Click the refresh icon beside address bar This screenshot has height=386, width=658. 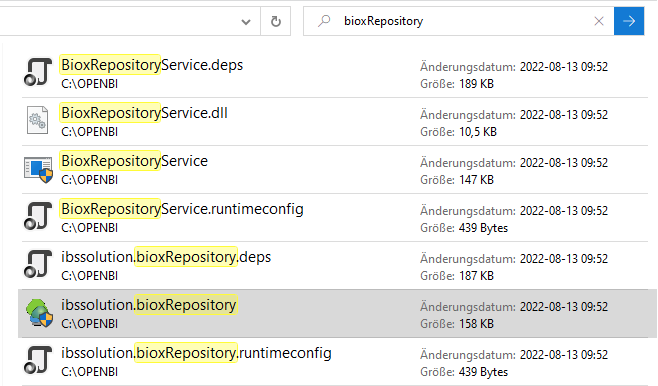point(276,21)
